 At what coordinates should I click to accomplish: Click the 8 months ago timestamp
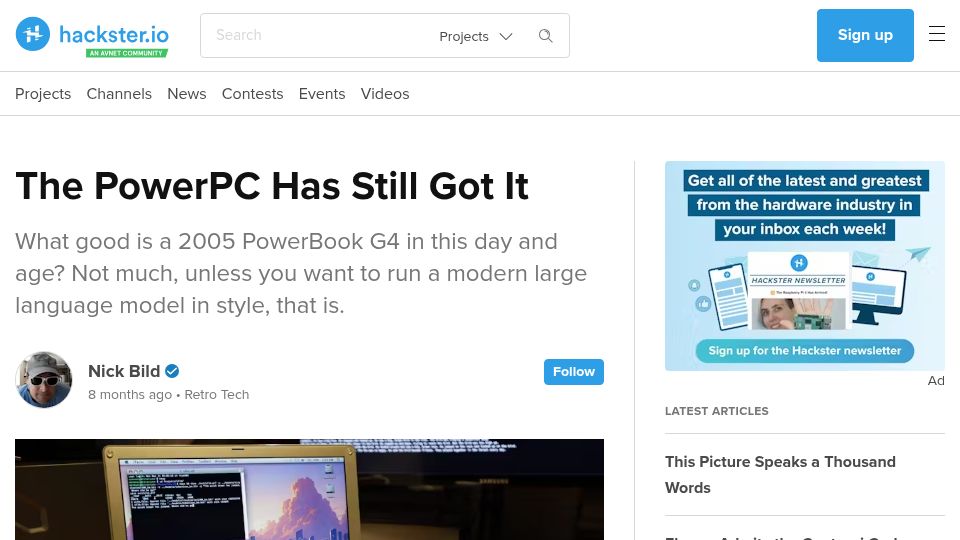[x=130, y=395]
